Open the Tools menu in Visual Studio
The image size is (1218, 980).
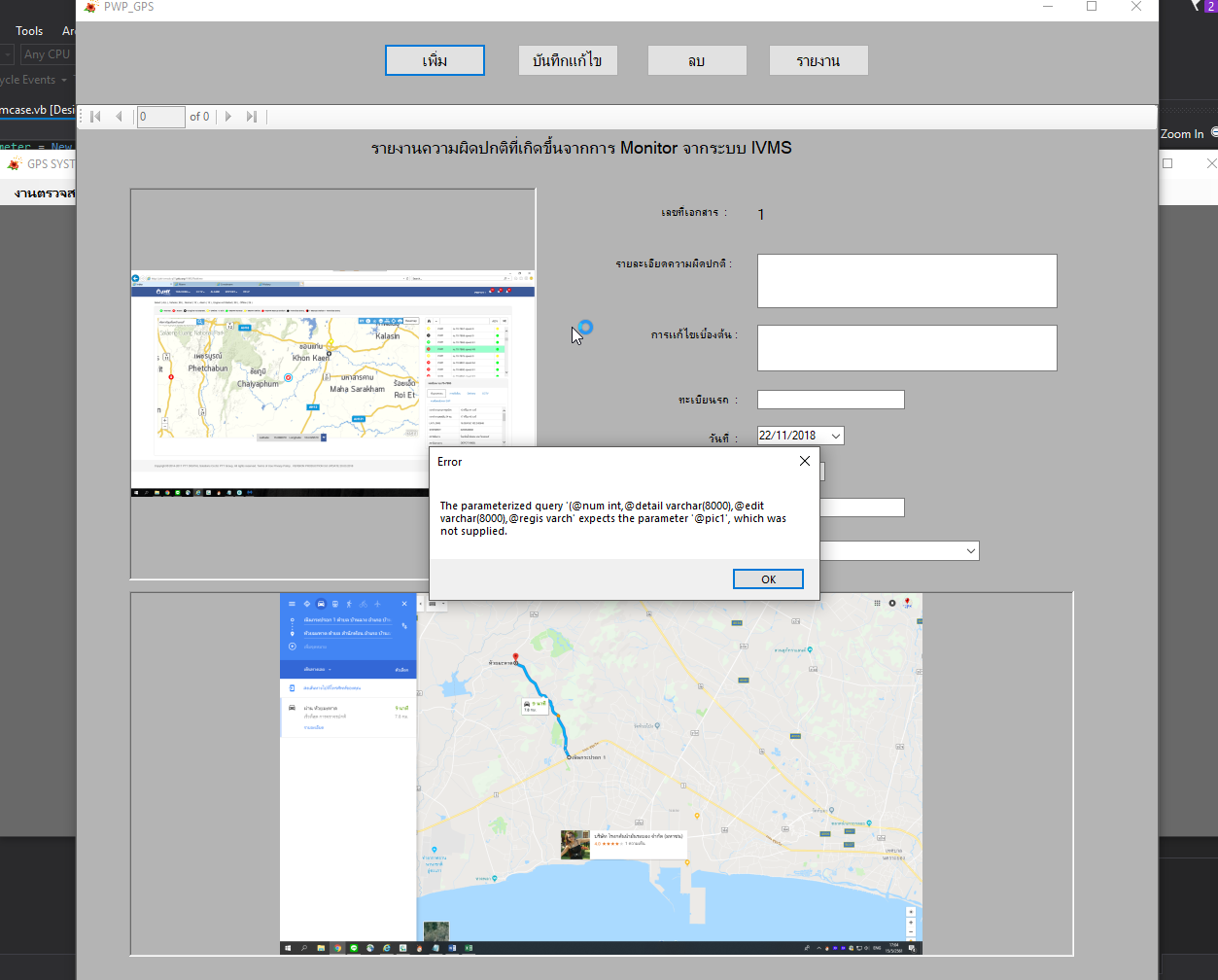[x=29, y=31]
